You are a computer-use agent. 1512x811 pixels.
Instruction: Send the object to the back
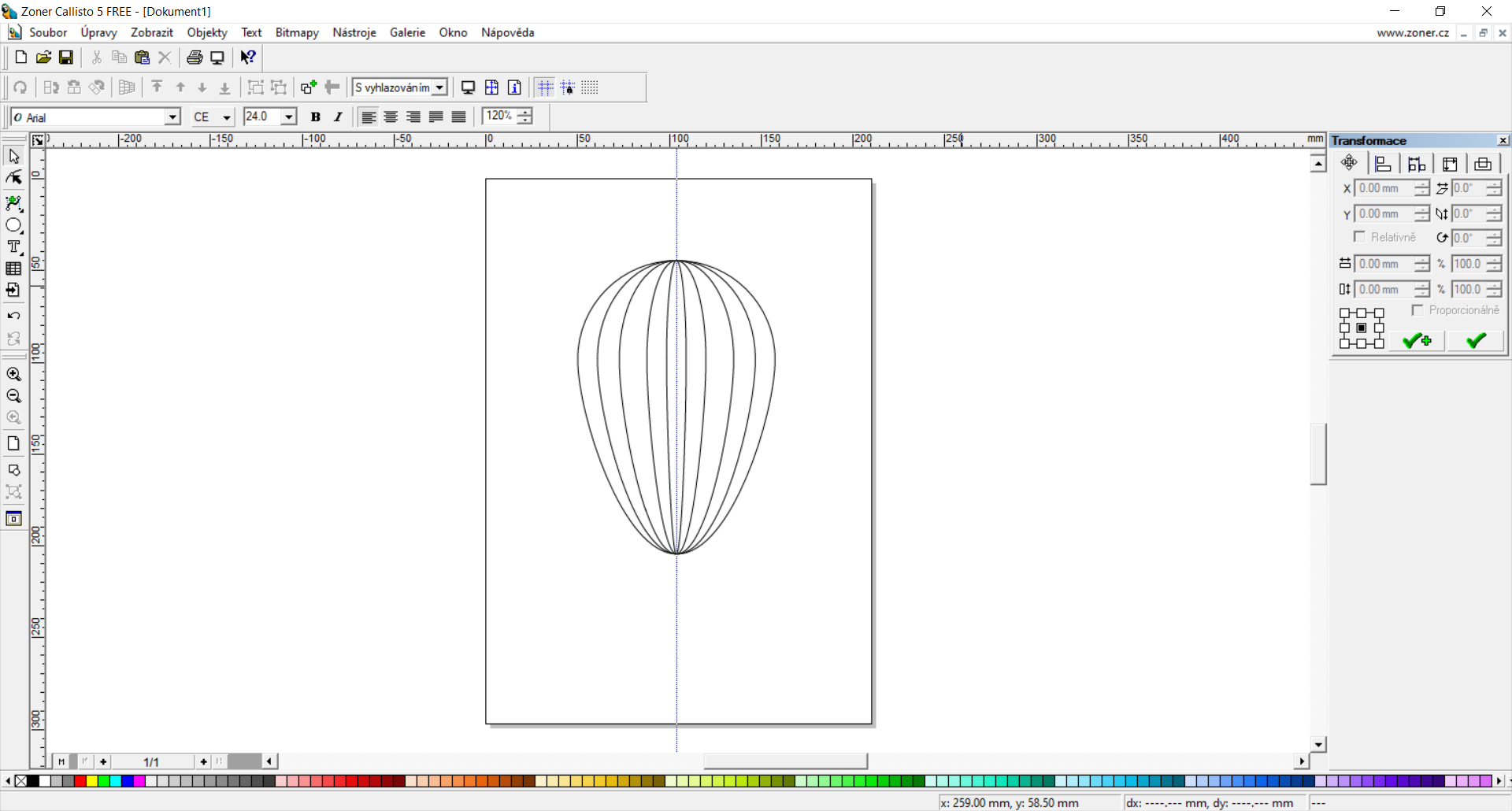(224, 87)
